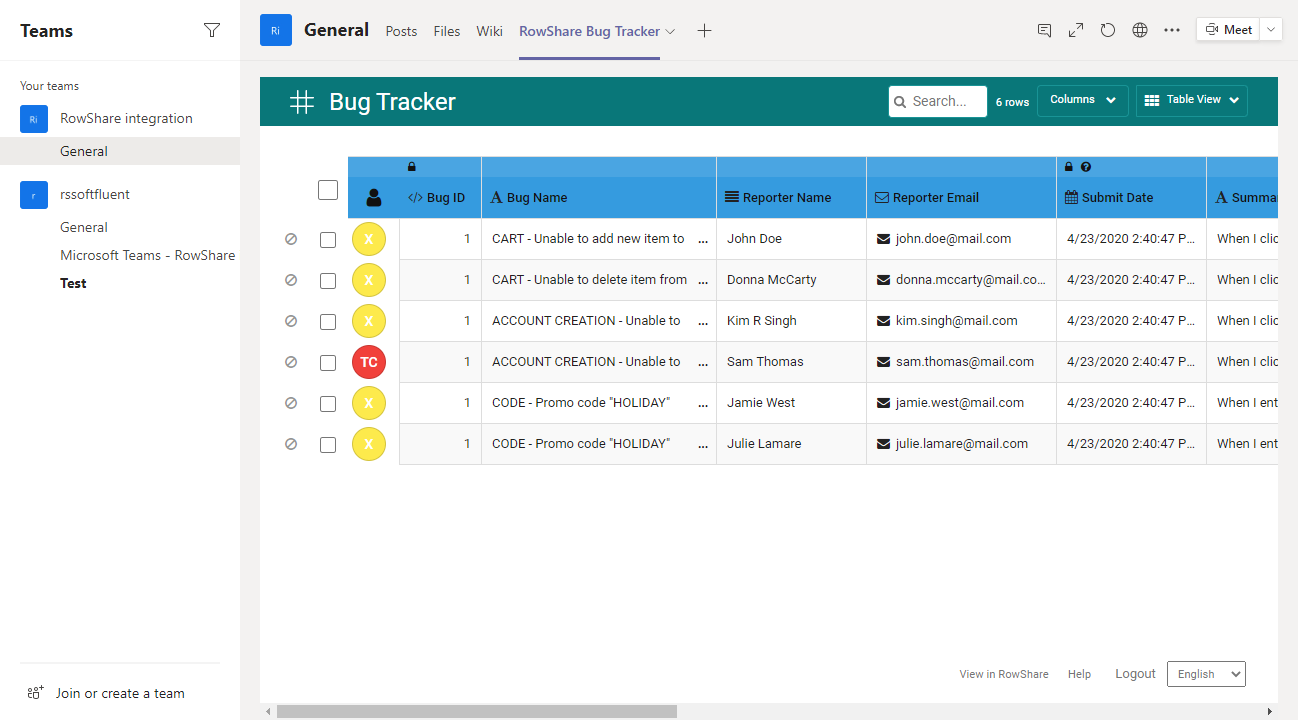Click the block icon on Donna McCarty row
1298x720 pixels.
pyautogui.click(x=291, y=280)
